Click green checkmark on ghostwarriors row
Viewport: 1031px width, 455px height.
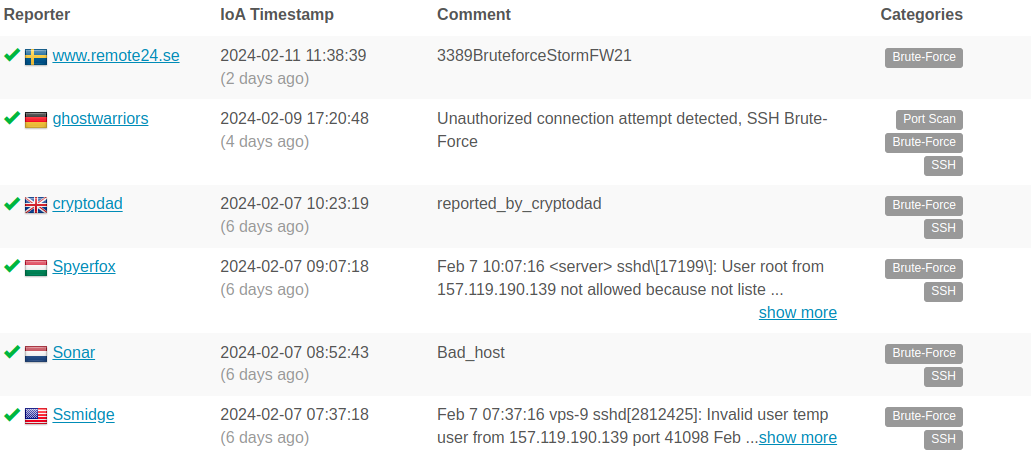12,118
